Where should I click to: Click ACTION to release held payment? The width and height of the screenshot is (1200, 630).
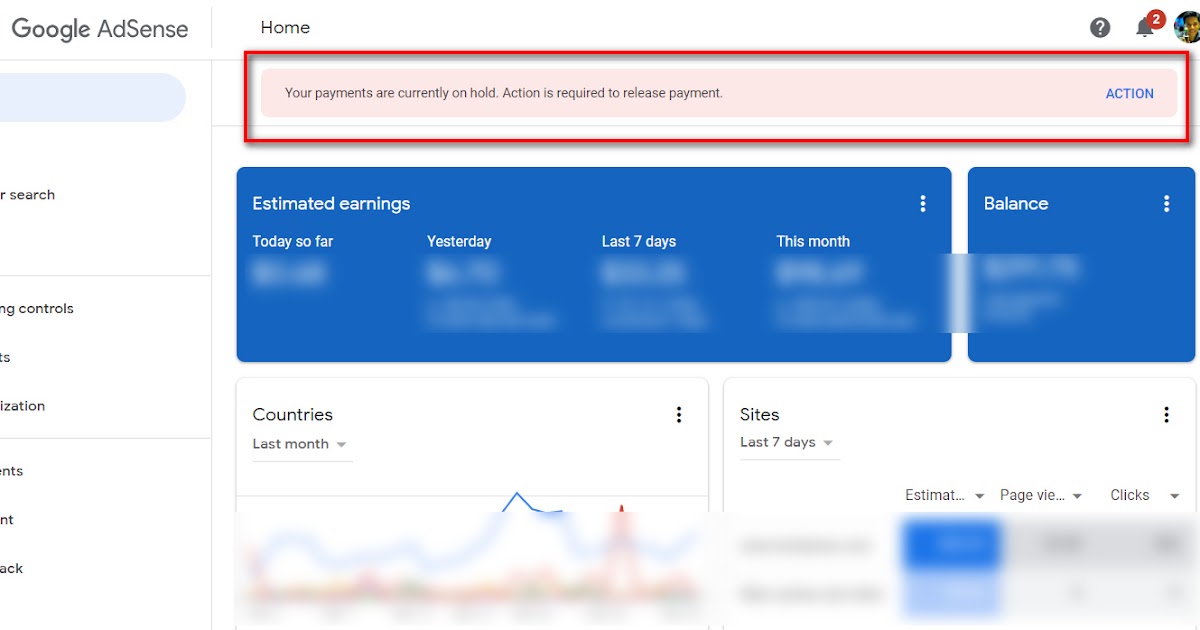coord(1129,93)
